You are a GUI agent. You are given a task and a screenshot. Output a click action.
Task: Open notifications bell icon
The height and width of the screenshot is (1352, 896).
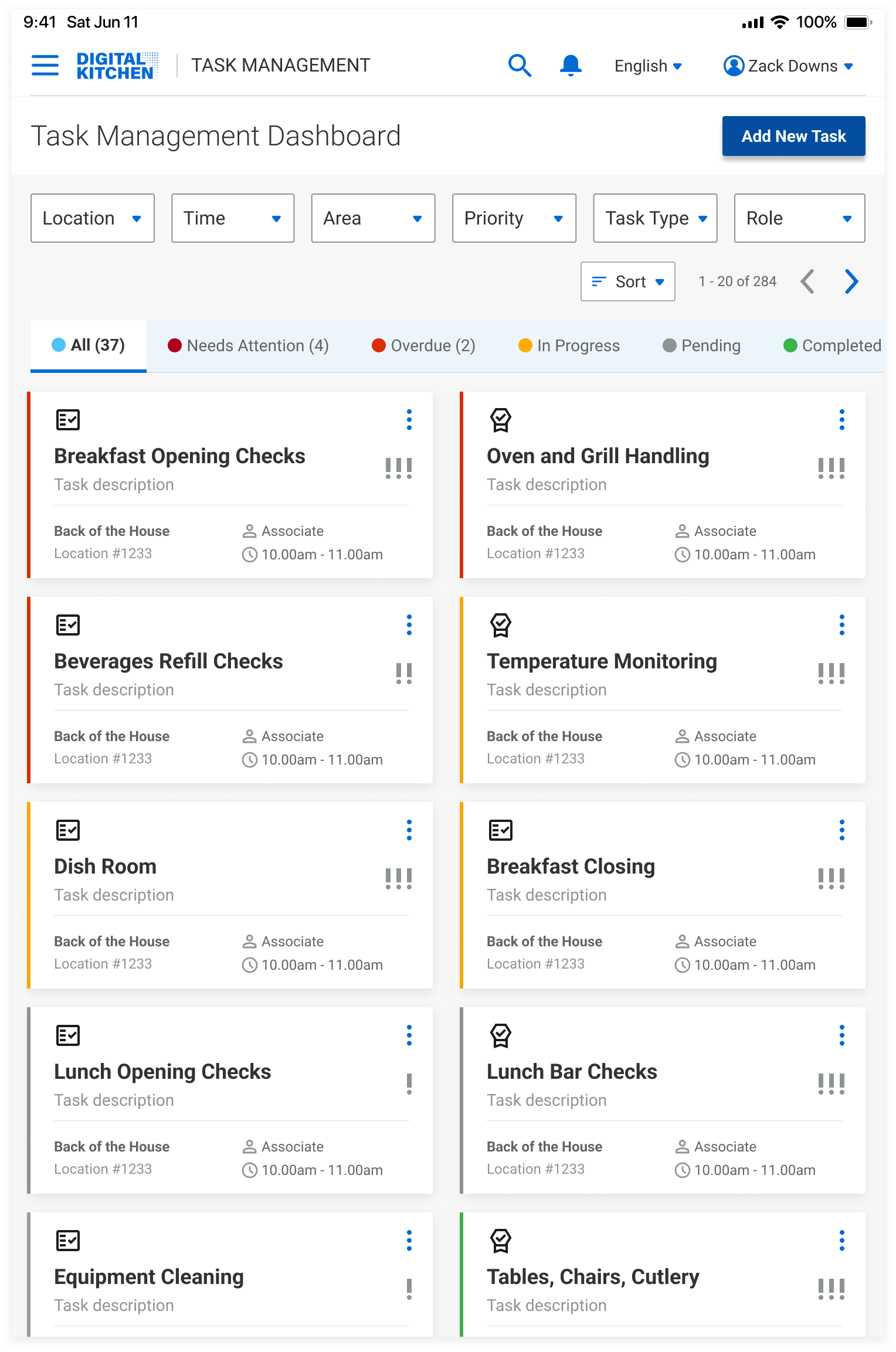click(570, 66)
